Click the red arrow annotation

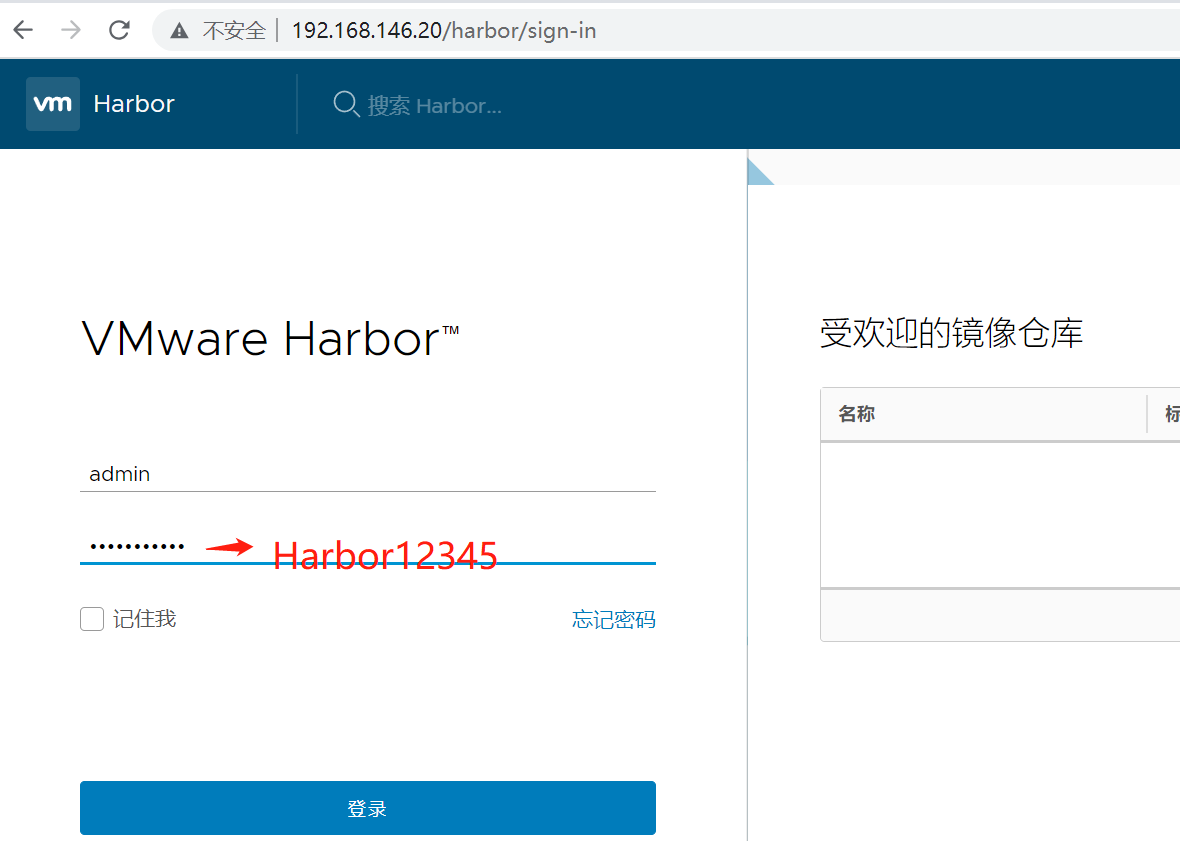tap(233, 547)
